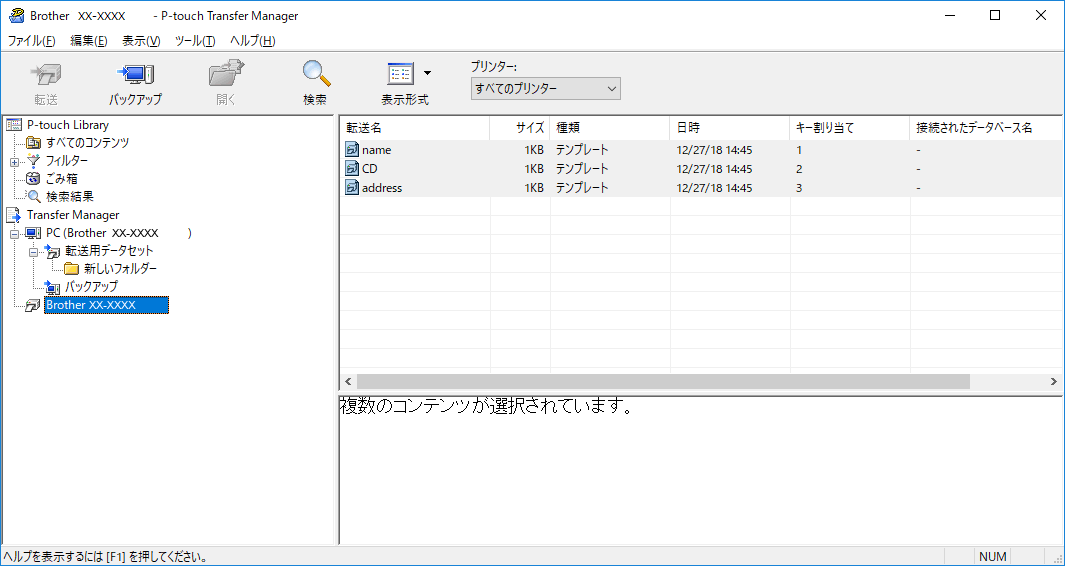Click the list horizontal scrollbar thumb
The height and width of the screenshot is (566, 1065).
pos(663,382)
